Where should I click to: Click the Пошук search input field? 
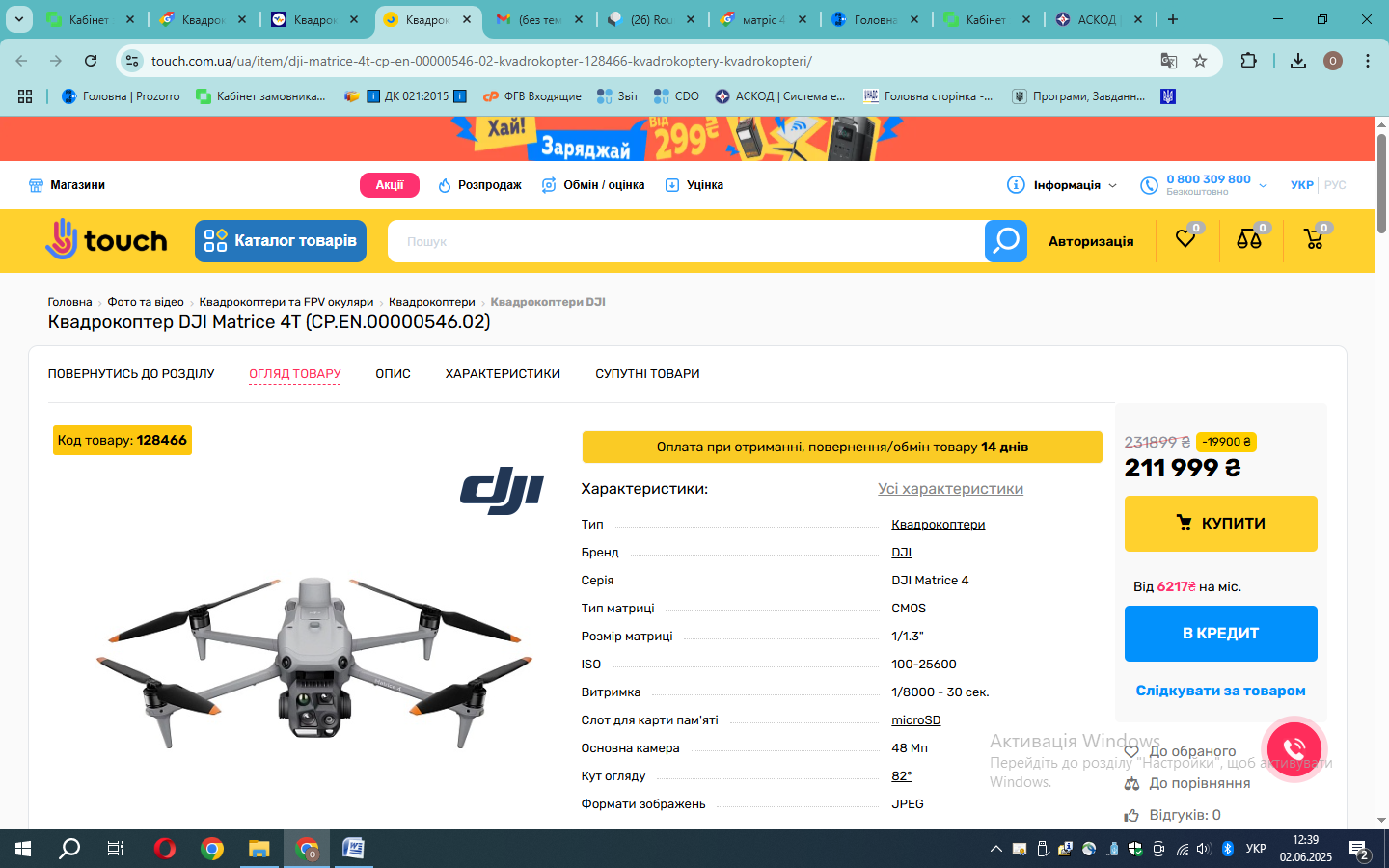click(x=686, y=241)
